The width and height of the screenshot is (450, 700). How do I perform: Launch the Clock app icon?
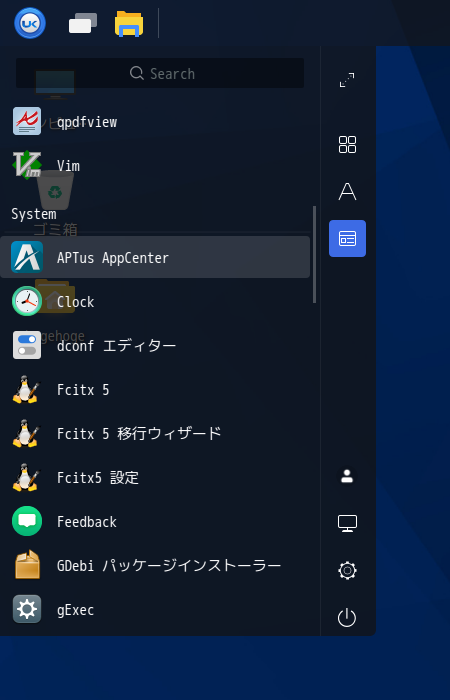[x=27, y=301]
